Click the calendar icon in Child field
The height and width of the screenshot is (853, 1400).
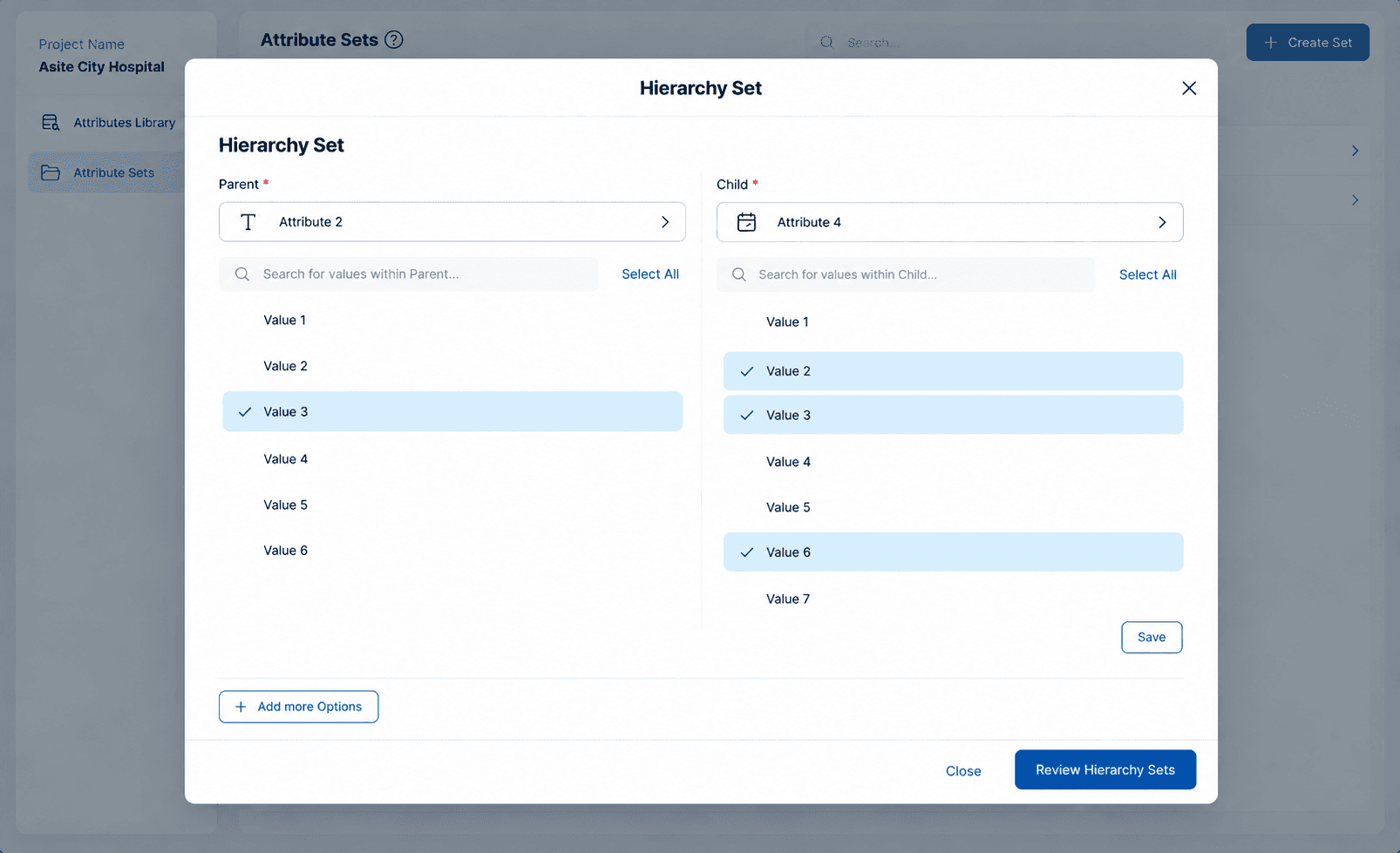point(747,222)
